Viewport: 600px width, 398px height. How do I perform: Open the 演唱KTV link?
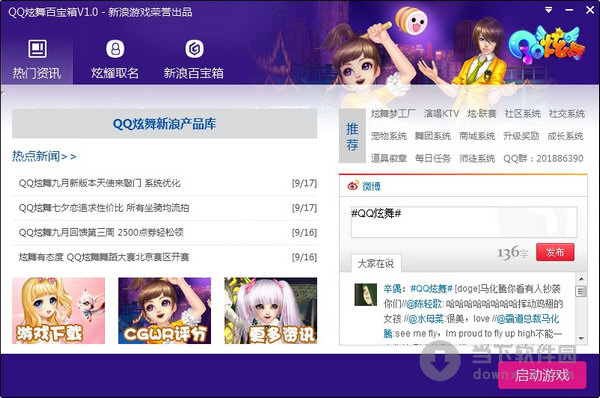pos(441,114)
